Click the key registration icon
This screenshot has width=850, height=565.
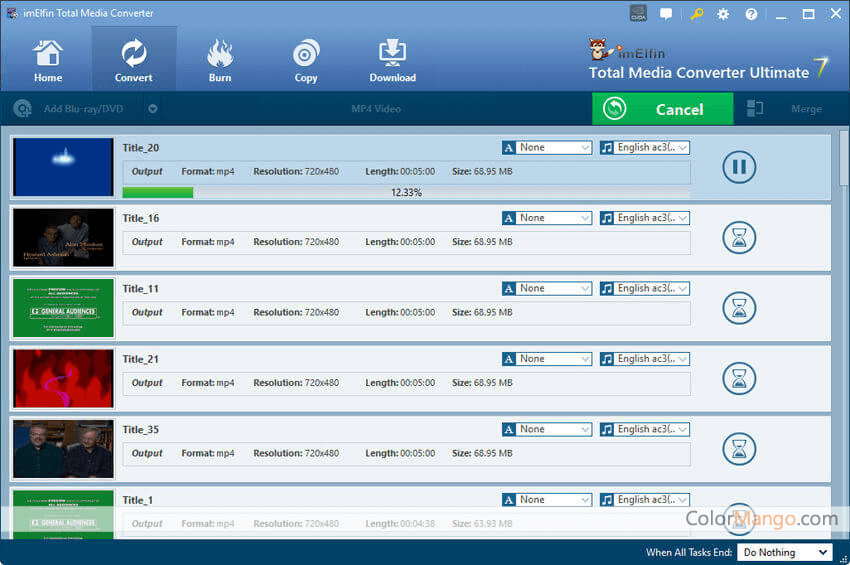(x=697, y=14)
